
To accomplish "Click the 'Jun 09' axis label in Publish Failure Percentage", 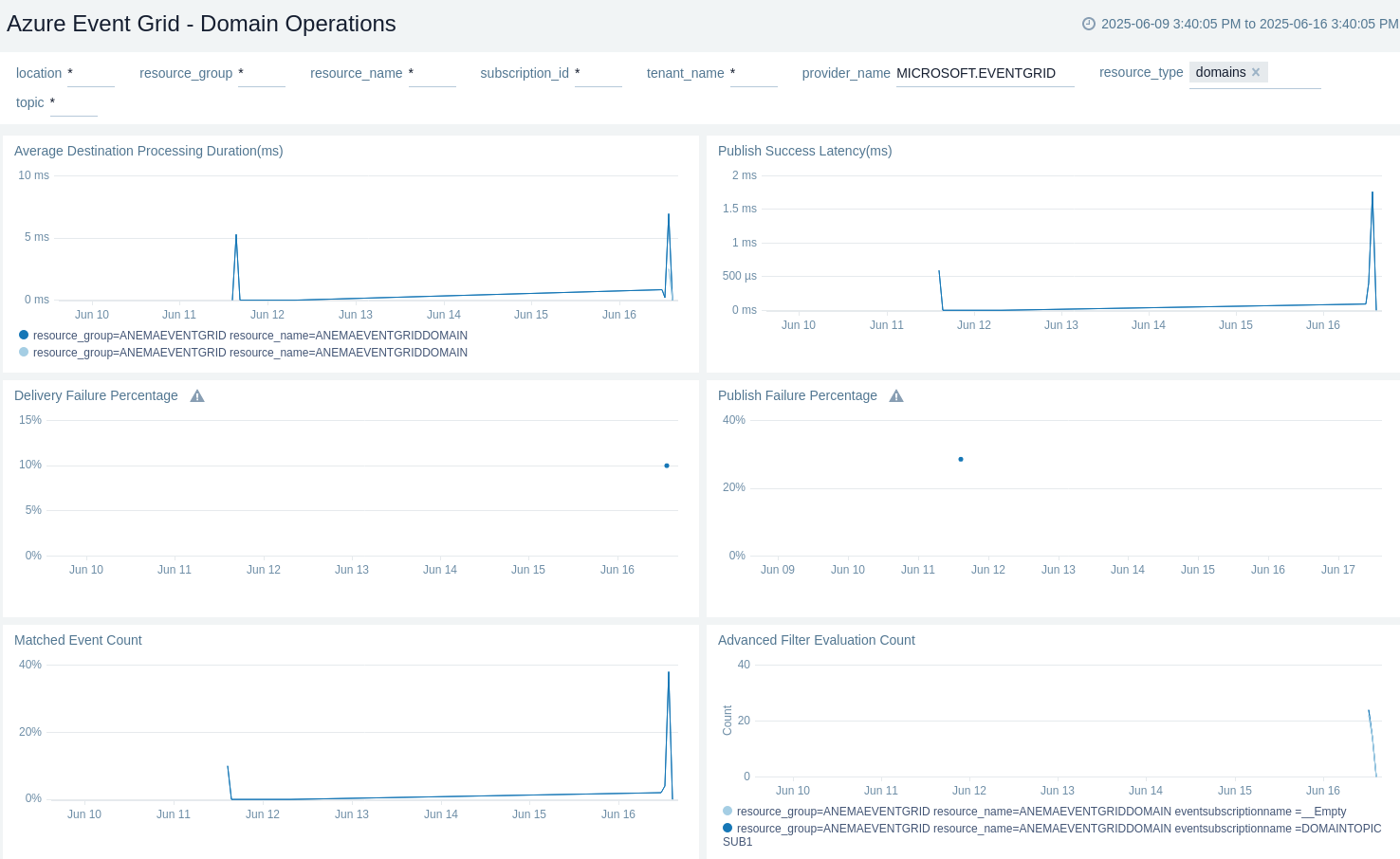I will 778,570.
